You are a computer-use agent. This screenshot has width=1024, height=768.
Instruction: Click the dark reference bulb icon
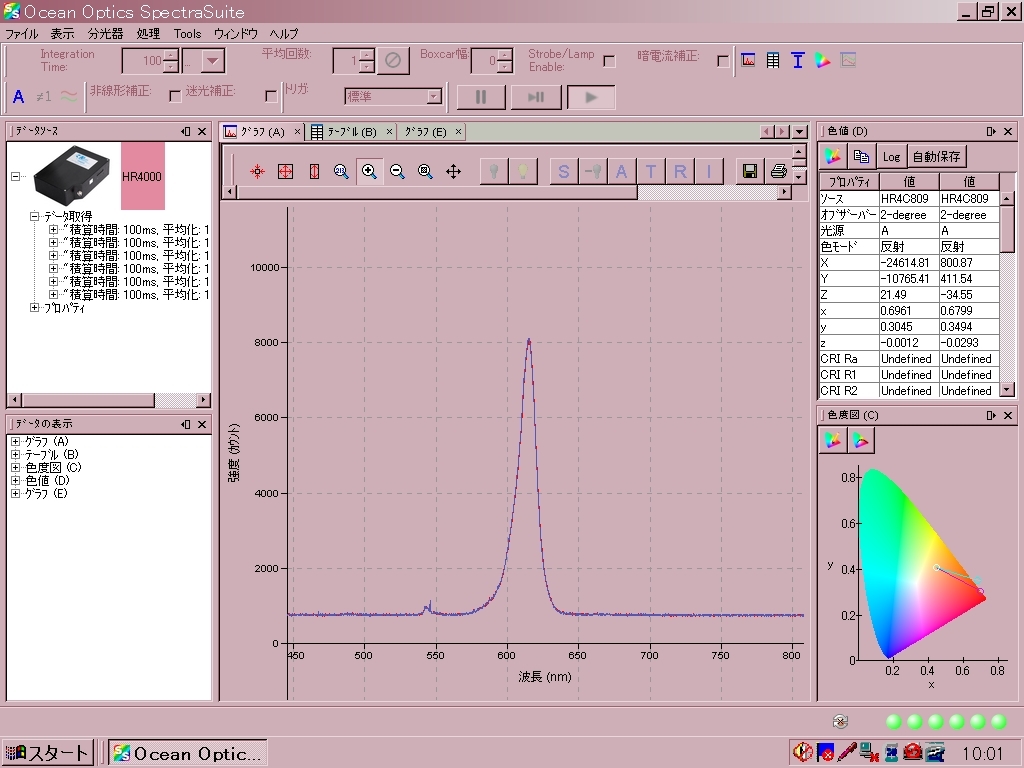[494, 171]
